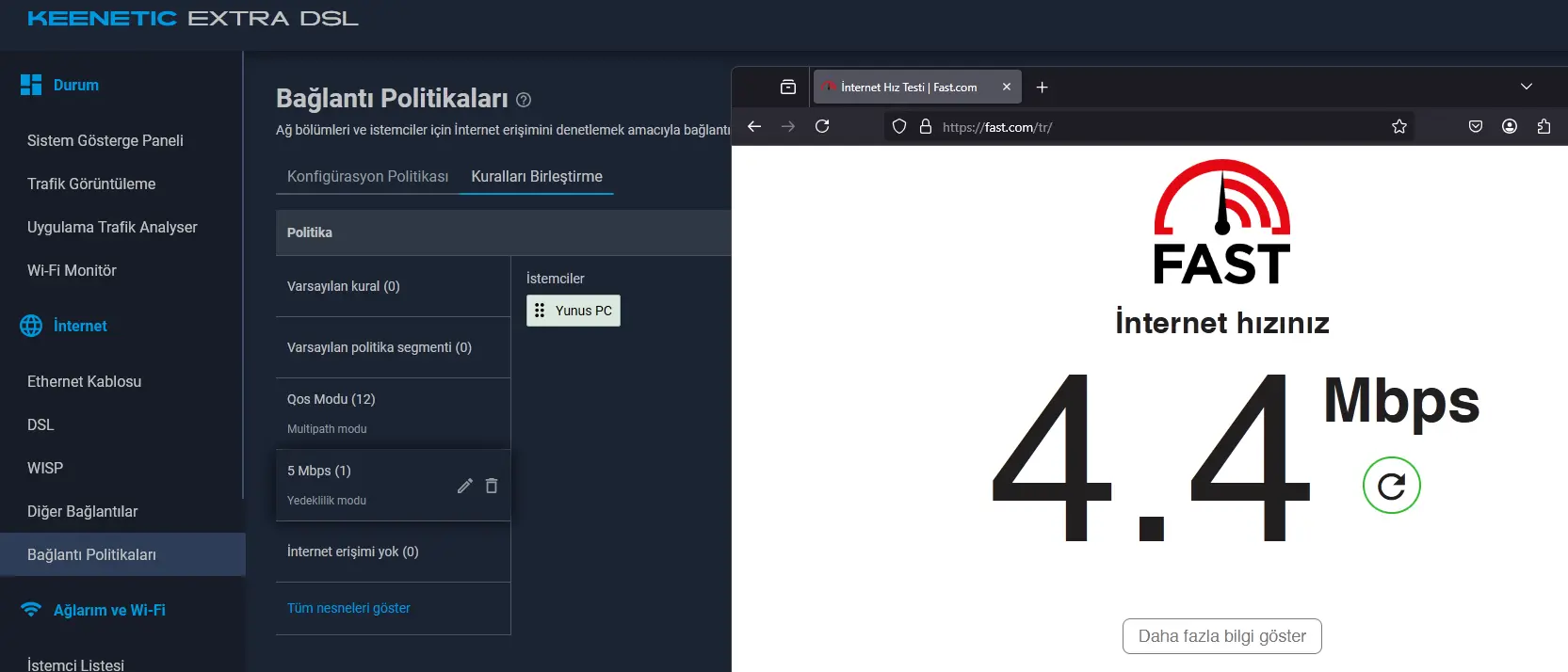Expand the list all tabs chevron

1527,87
